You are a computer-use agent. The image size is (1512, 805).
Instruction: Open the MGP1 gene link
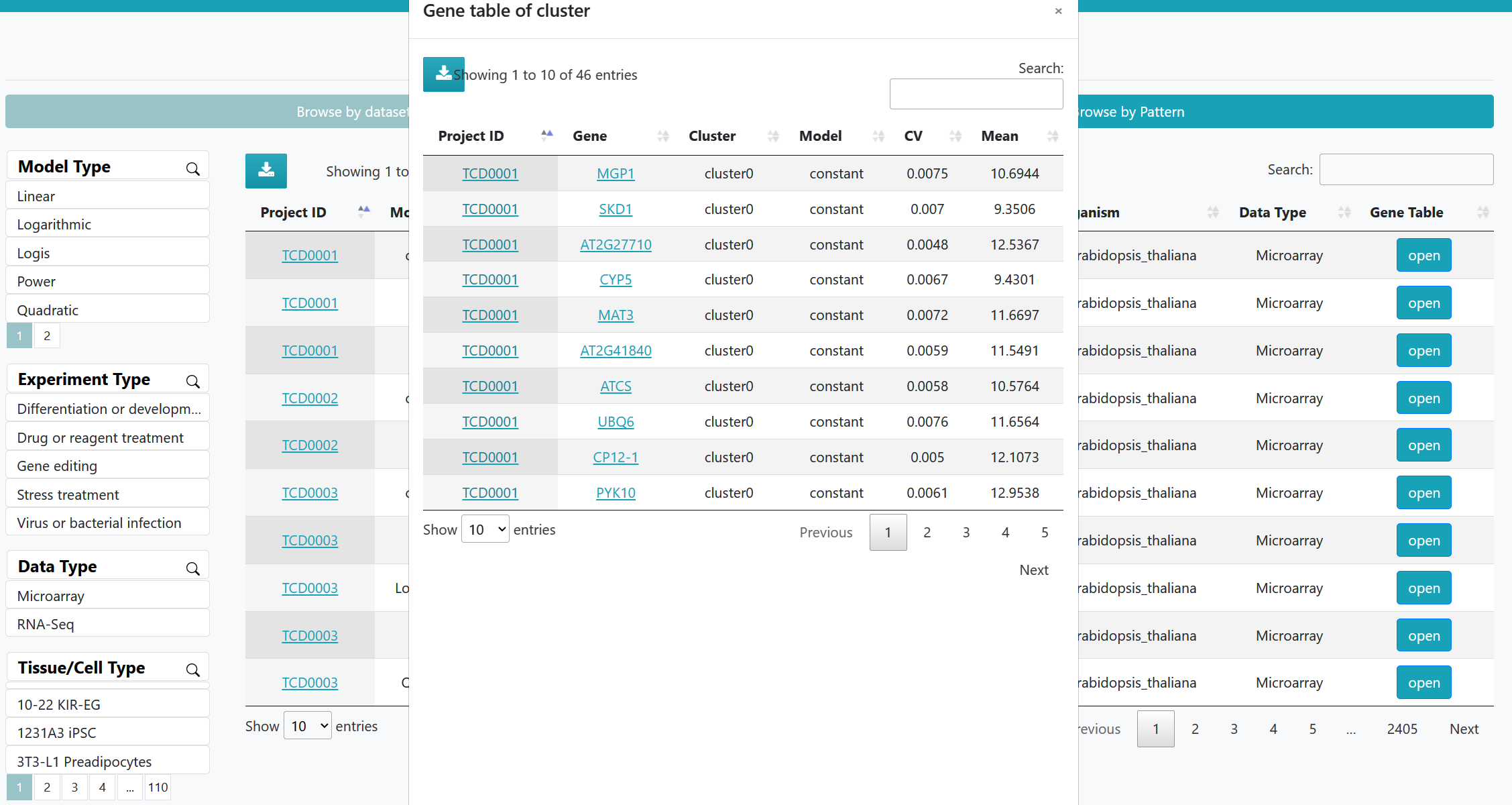tap(616, 174)
